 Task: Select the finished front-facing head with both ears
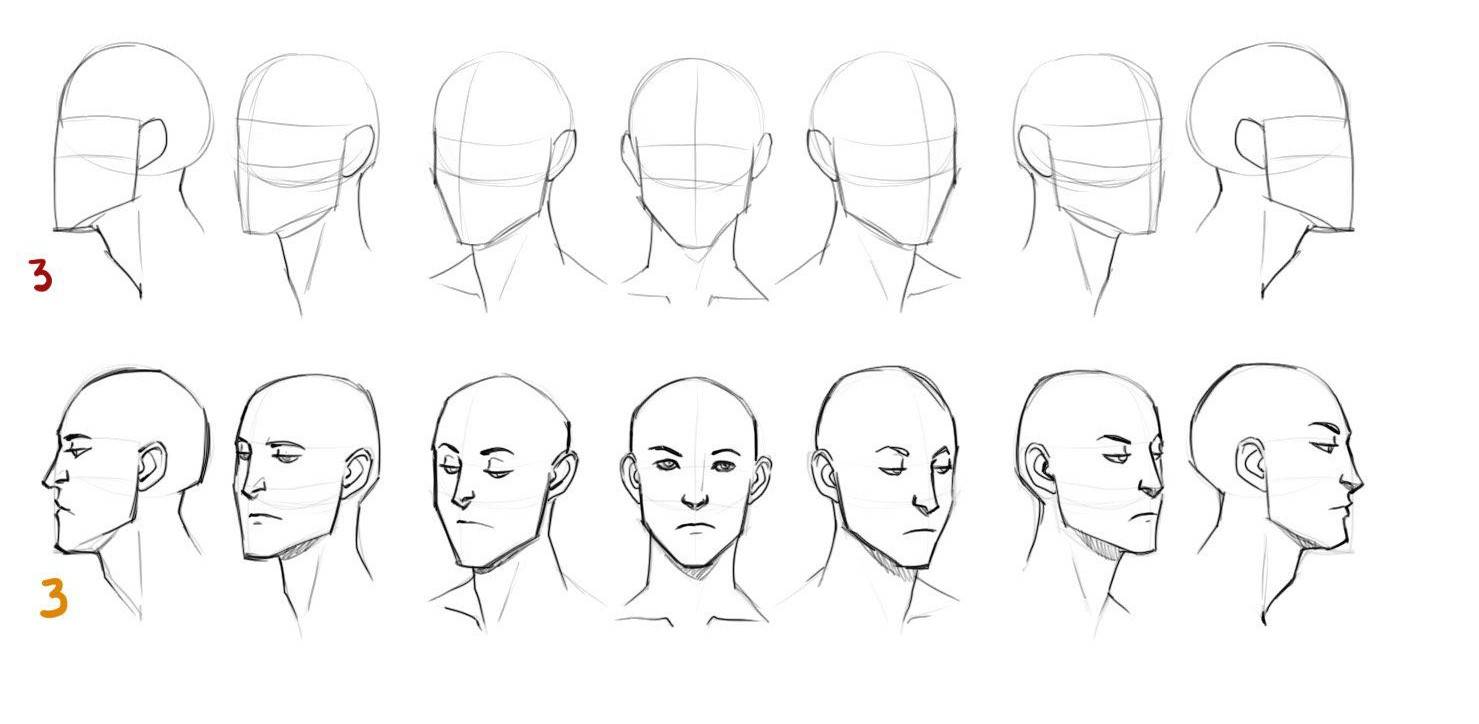[694, 501]
